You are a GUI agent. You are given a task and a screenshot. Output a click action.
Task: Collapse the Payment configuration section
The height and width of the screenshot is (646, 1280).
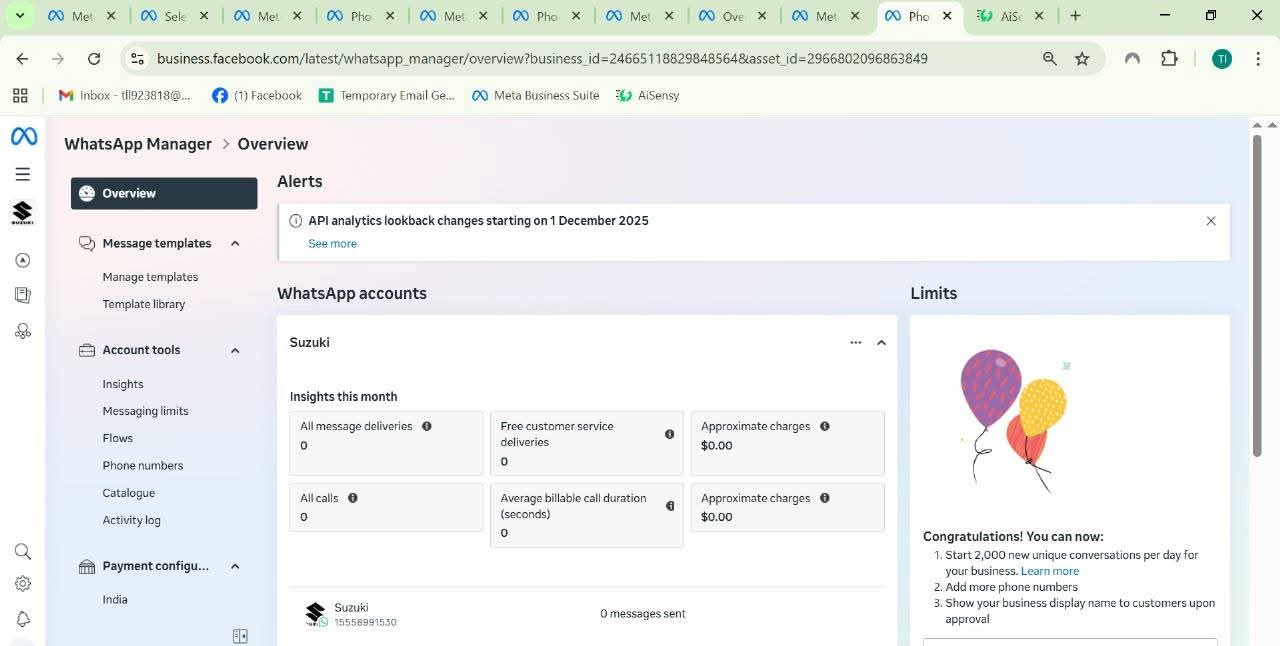(235, 566)
